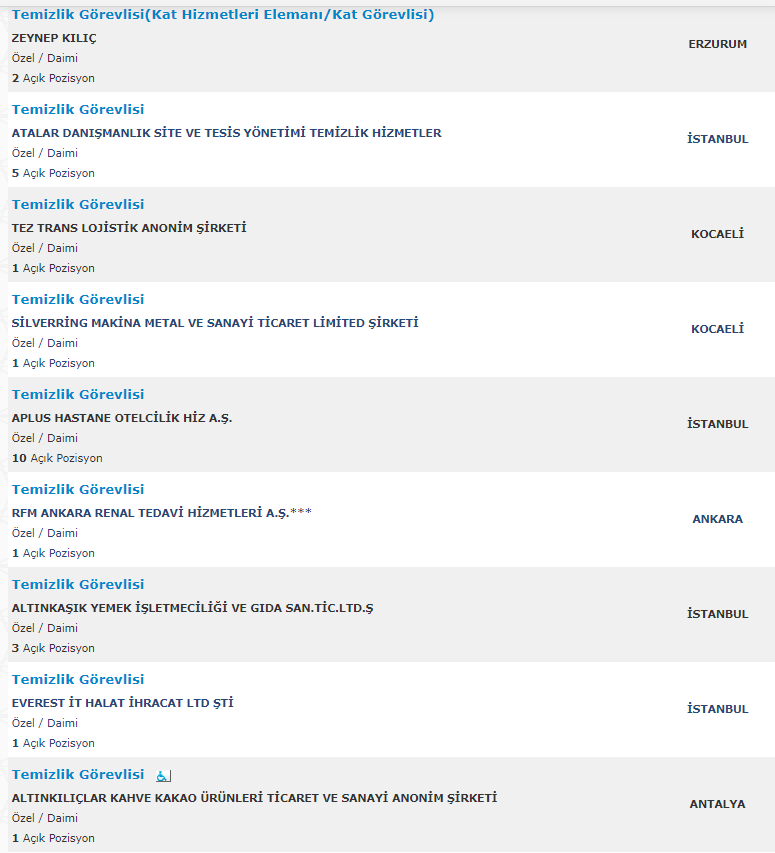Viewport: 775px width, 853px height.
Task: Click the ANKARA location label
Action: 717,519
